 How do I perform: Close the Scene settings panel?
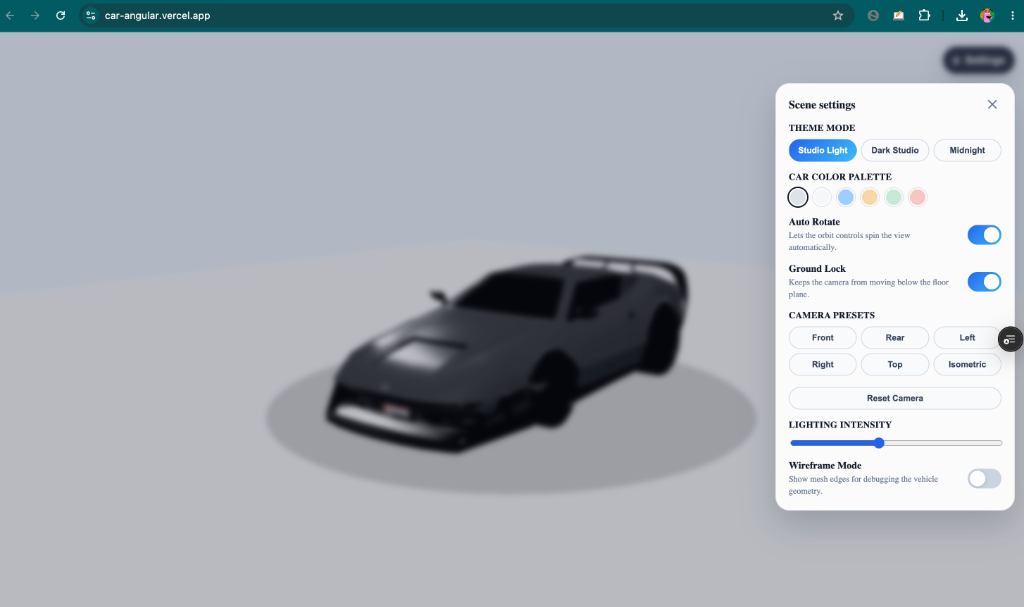(x=992, y=105)
